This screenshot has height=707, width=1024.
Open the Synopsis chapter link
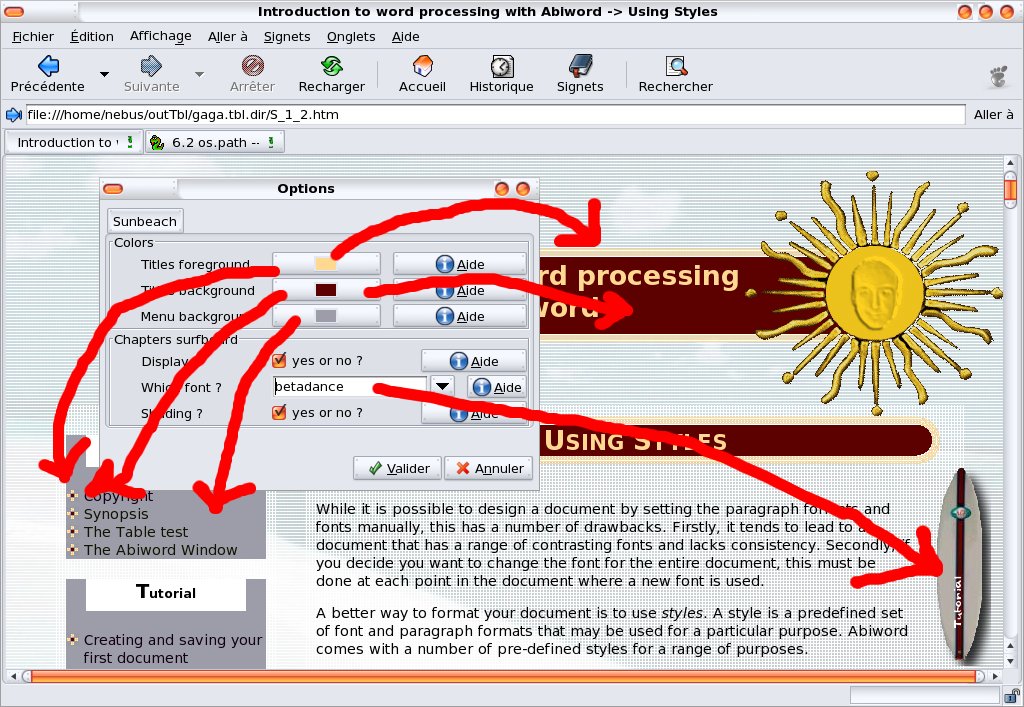[x=116, y=514]
